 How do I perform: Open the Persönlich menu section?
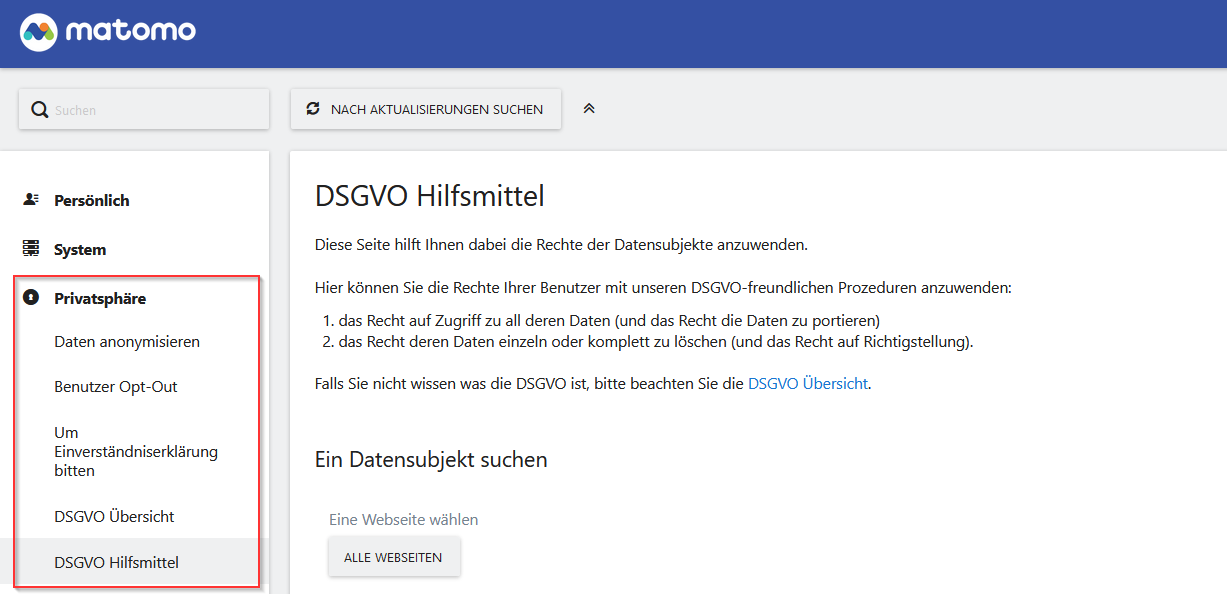[x=92, y=200]
